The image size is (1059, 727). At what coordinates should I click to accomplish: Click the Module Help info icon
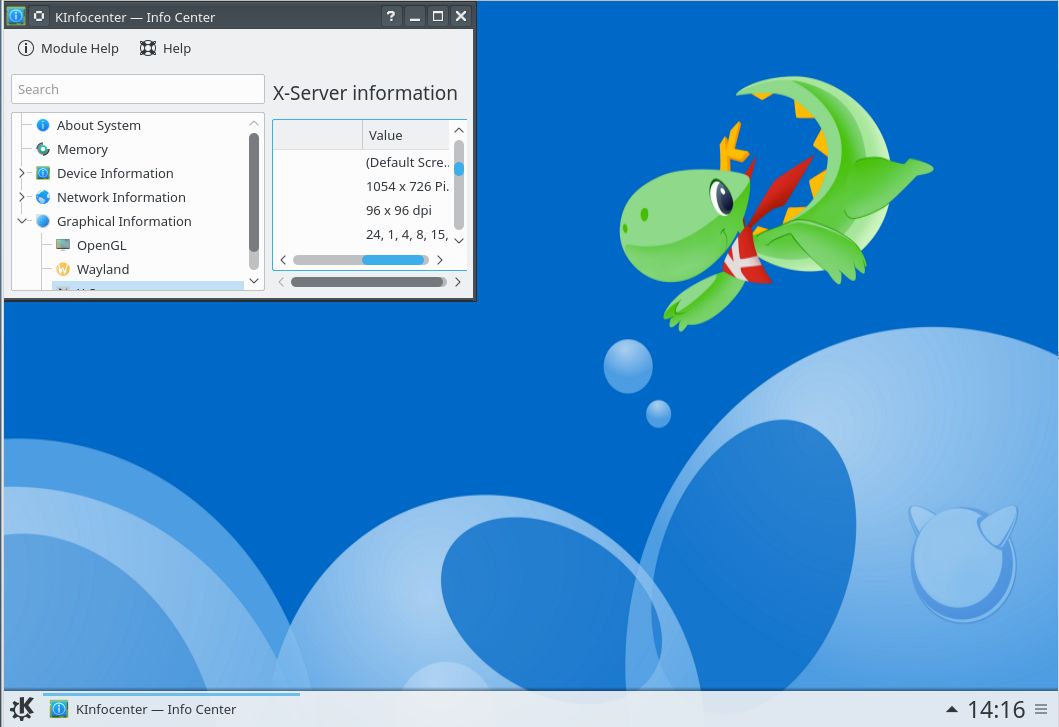[26, 48]
